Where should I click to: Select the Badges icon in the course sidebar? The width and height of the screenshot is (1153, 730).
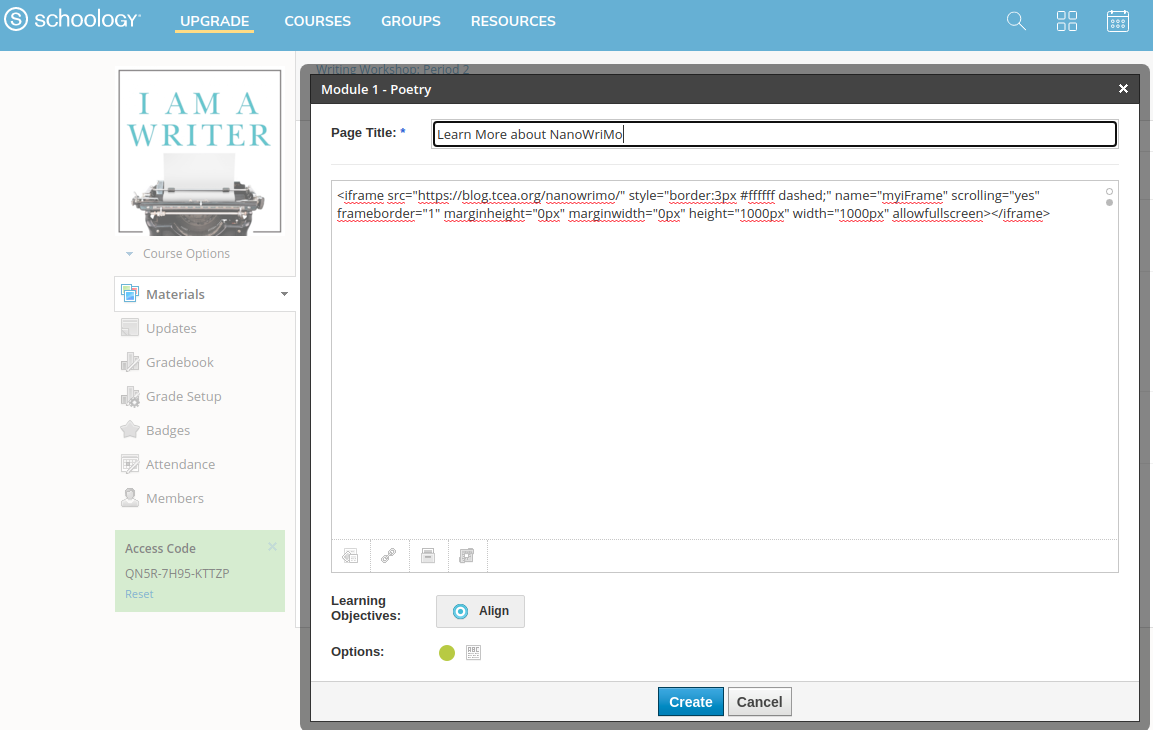pyautogui.click(x=130, y=429)
